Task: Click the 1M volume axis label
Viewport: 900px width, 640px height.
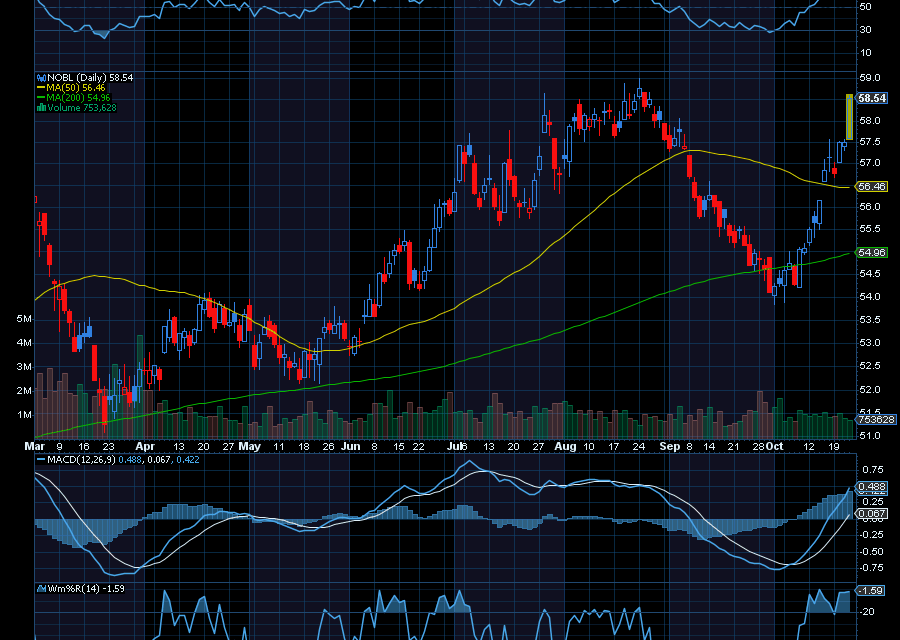Action: [x=24, y=415]
